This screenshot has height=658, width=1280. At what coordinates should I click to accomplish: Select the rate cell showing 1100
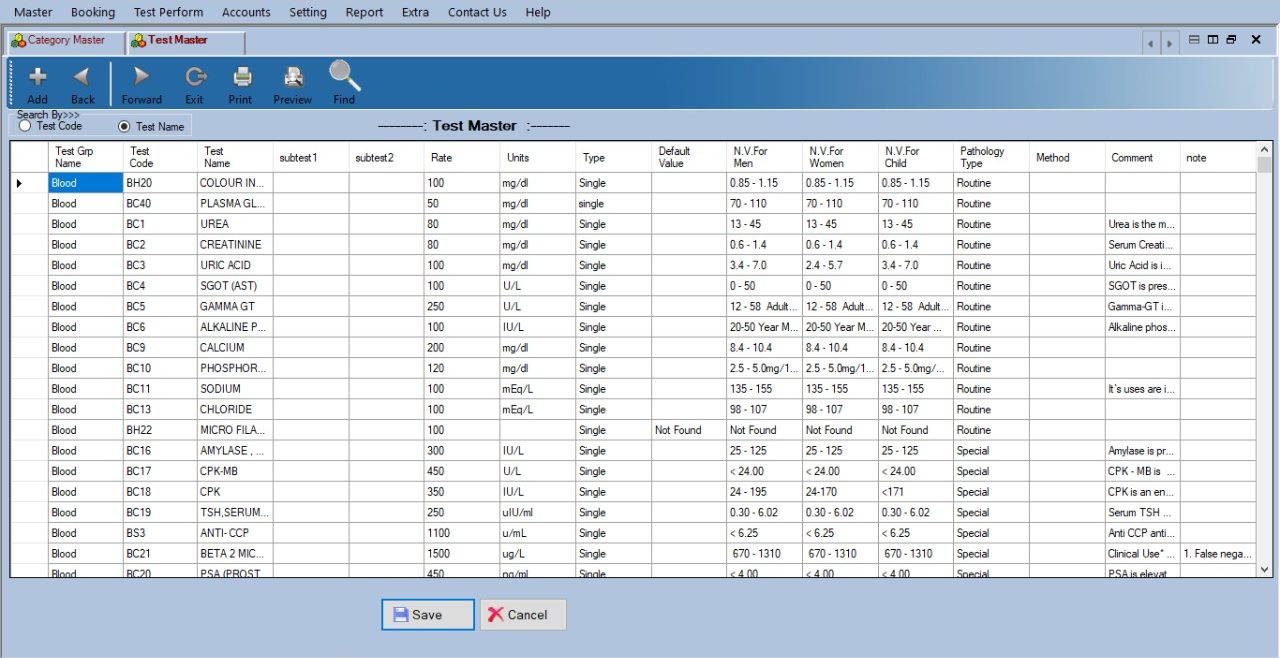coord(462,533)
